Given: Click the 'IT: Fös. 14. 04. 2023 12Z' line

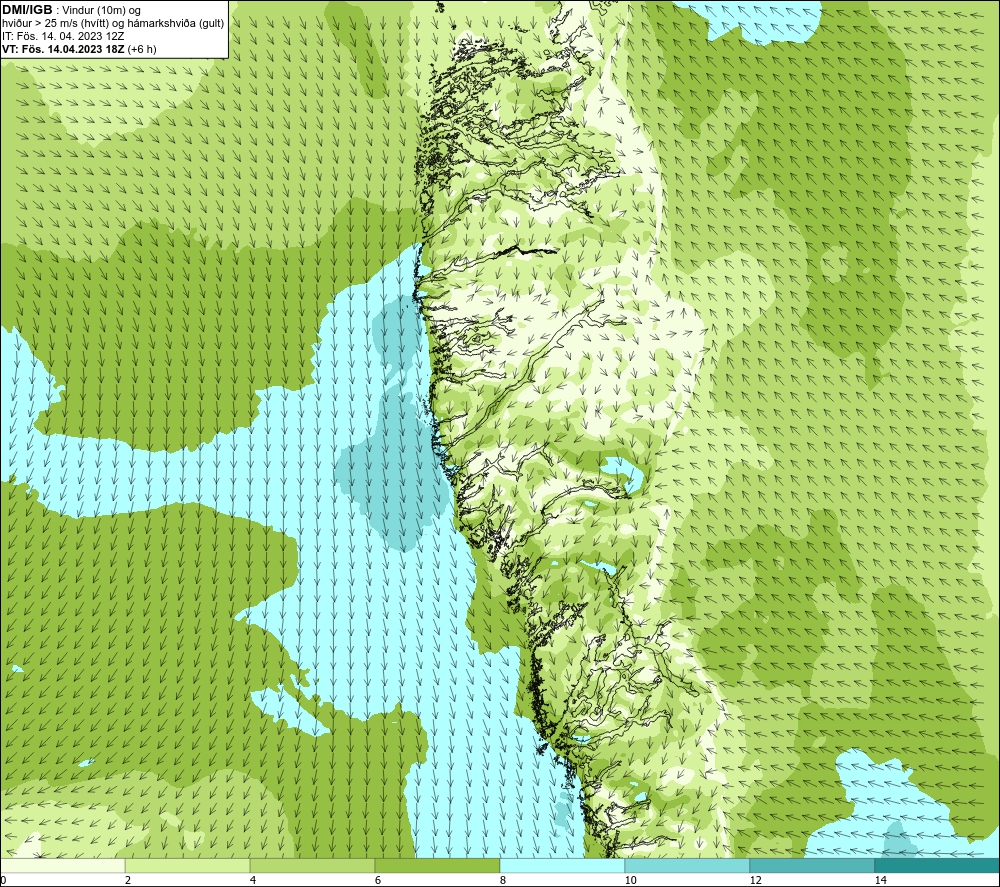Looking at the screenshot, I should (63, 36).
